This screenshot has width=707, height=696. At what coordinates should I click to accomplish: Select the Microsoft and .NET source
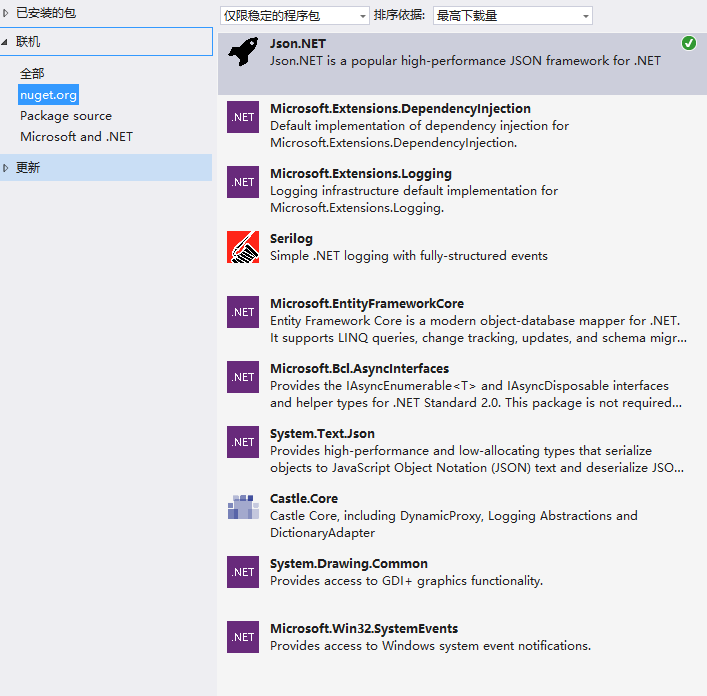pos(77,137)
